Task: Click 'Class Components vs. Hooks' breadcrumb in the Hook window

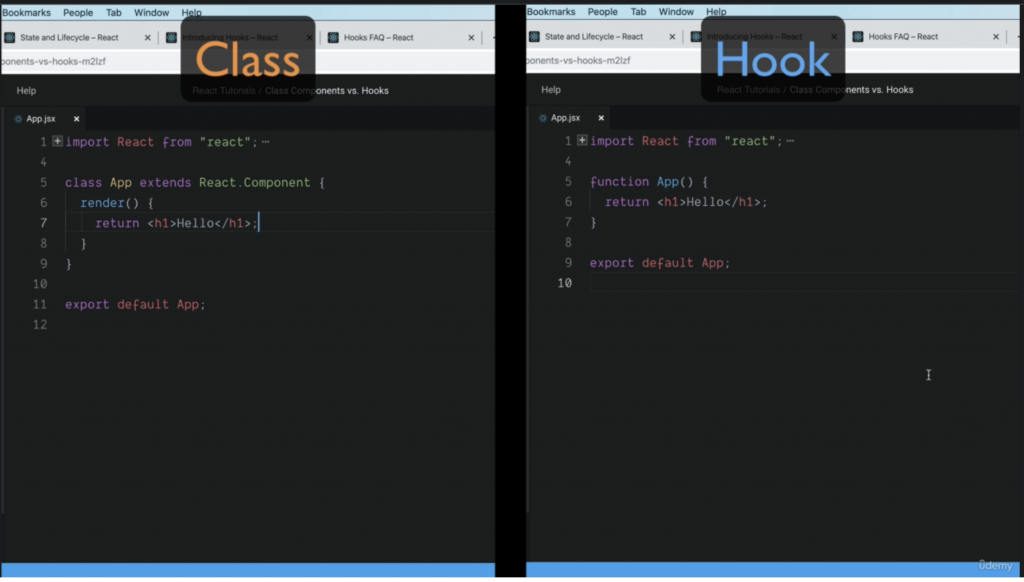Action: [852, 89]
